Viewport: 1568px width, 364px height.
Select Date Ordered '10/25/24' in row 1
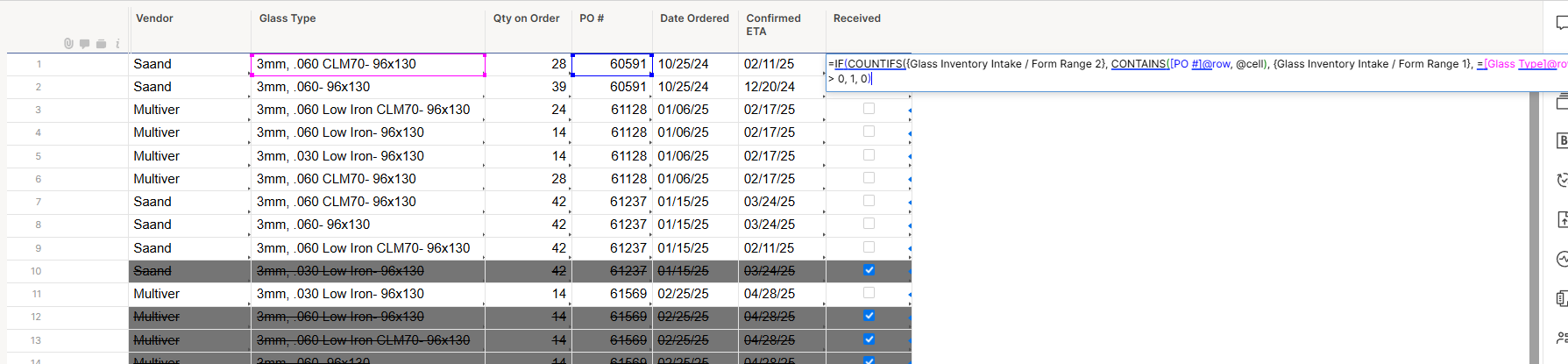695,64
